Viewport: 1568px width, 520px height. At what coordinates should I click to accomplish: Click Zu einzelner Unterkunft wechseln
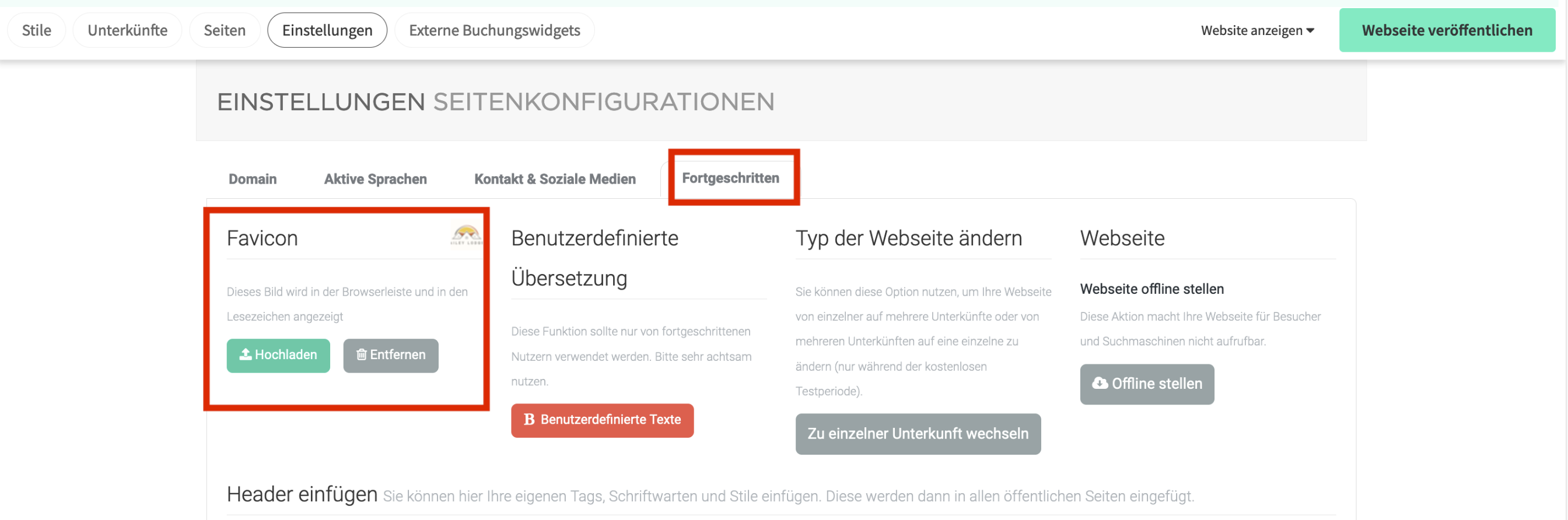[918, 434]
